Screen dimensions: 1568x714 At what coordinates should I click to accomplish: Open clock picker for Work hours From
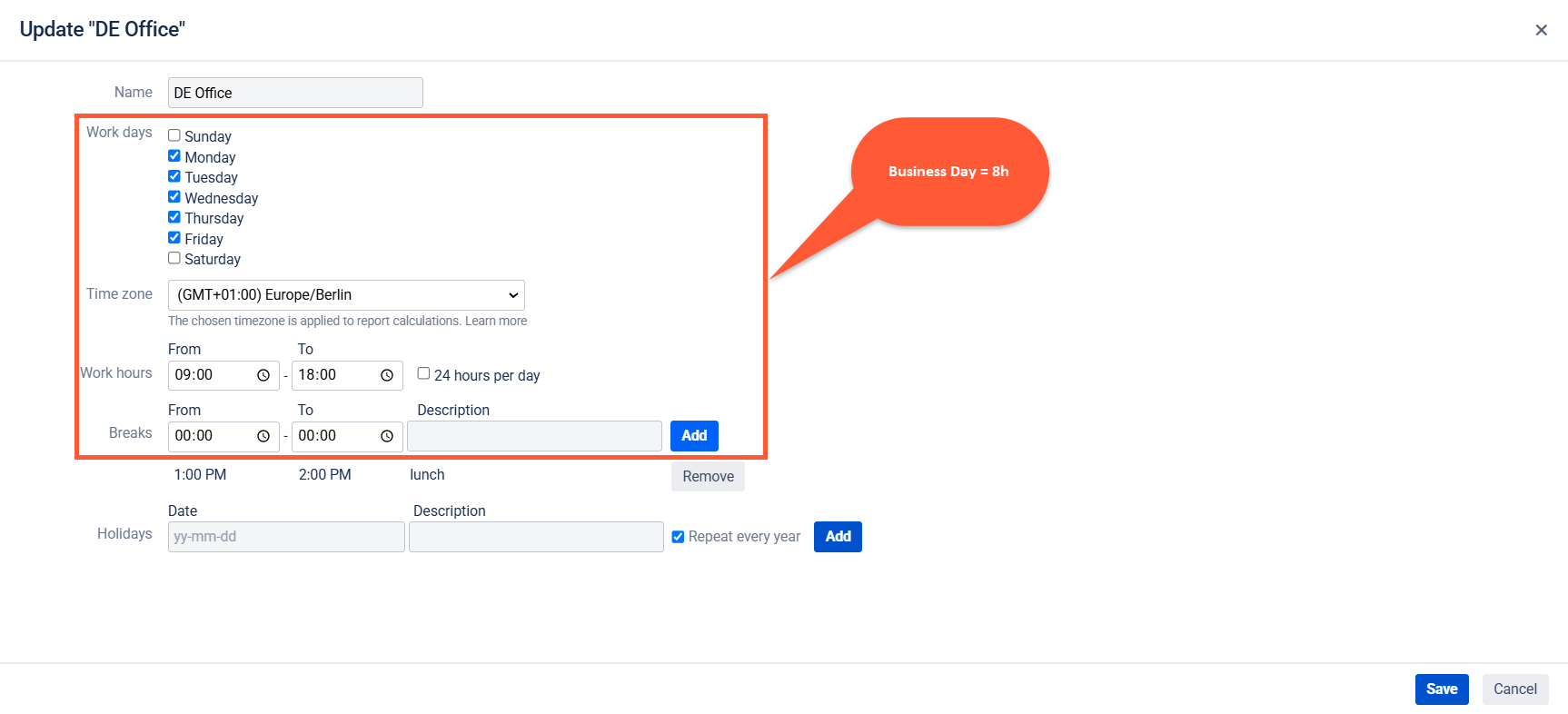click(x=263, y=375)
